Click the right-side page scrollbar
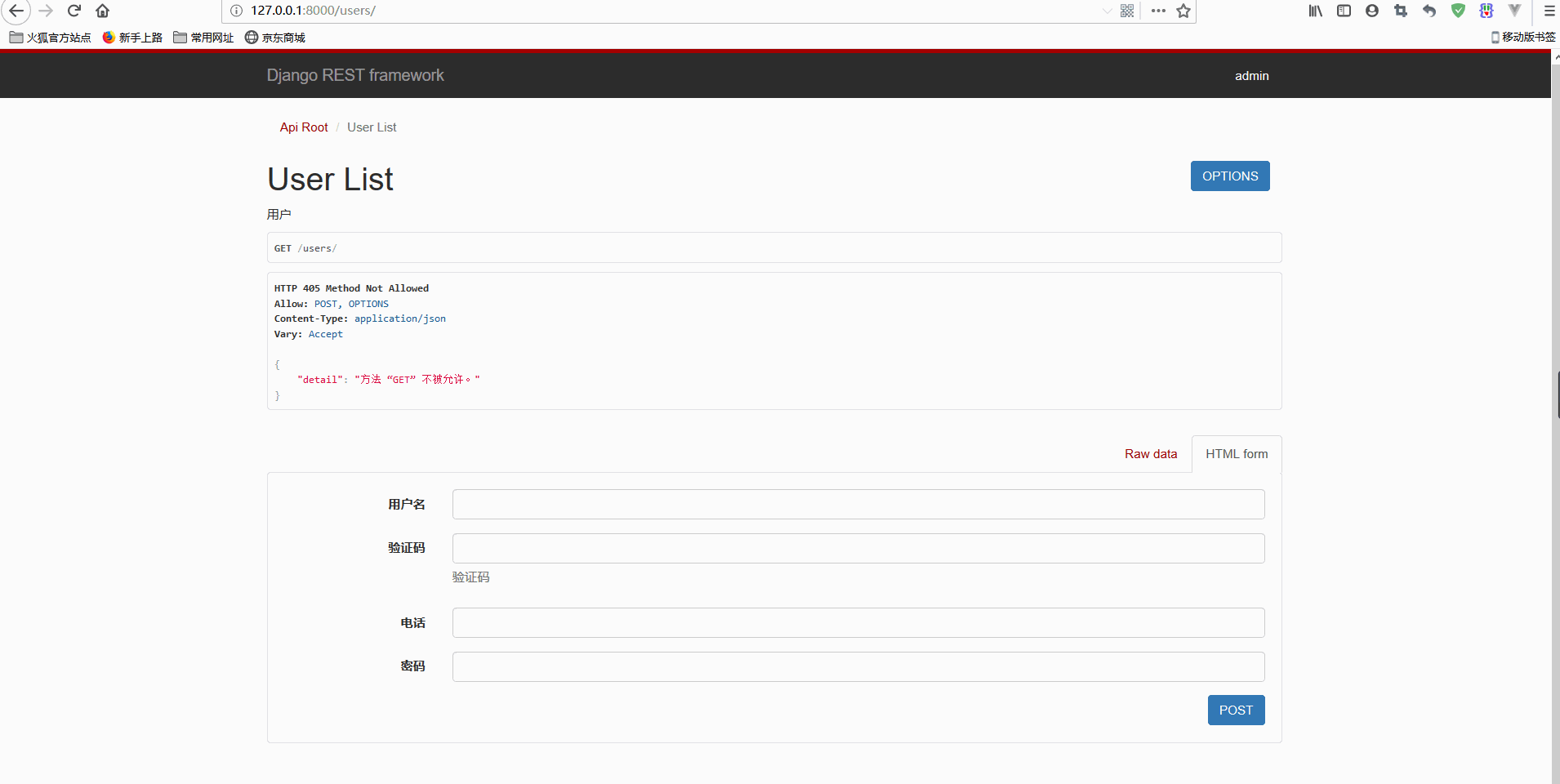The height and width of the screenshot is (784, 1560). tap(1556, 394)
